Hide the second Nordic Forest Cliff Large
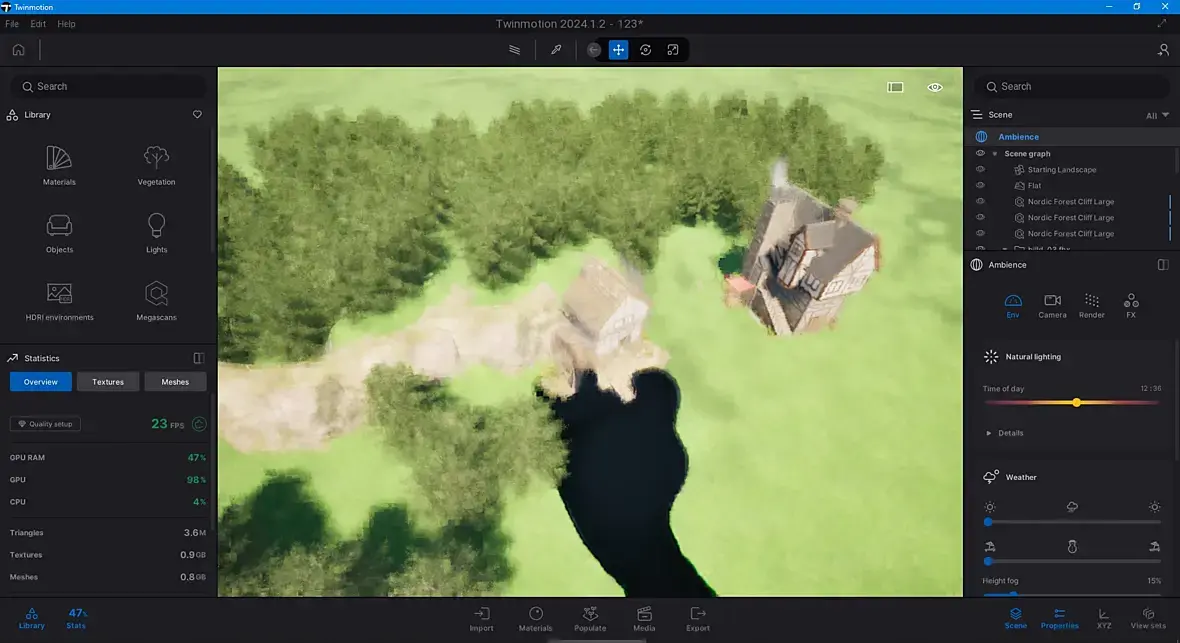Viewport: 1180px width, 643px height. 980,217
